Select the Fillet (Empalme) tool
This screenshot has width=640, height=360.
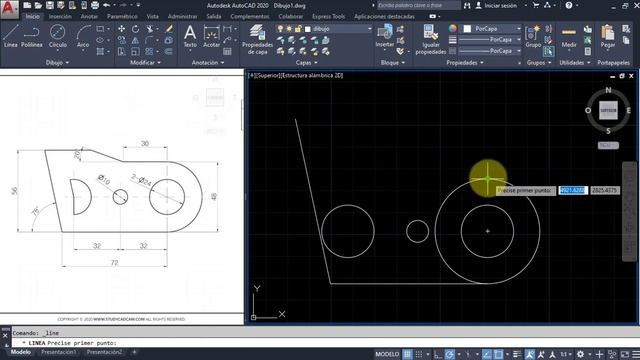tap(149, 40)
